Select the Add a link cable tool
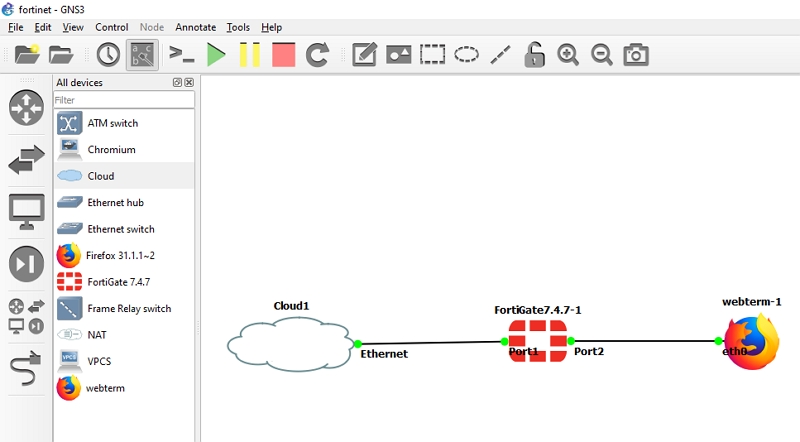 pyautogui.click(x=26, y=367)
